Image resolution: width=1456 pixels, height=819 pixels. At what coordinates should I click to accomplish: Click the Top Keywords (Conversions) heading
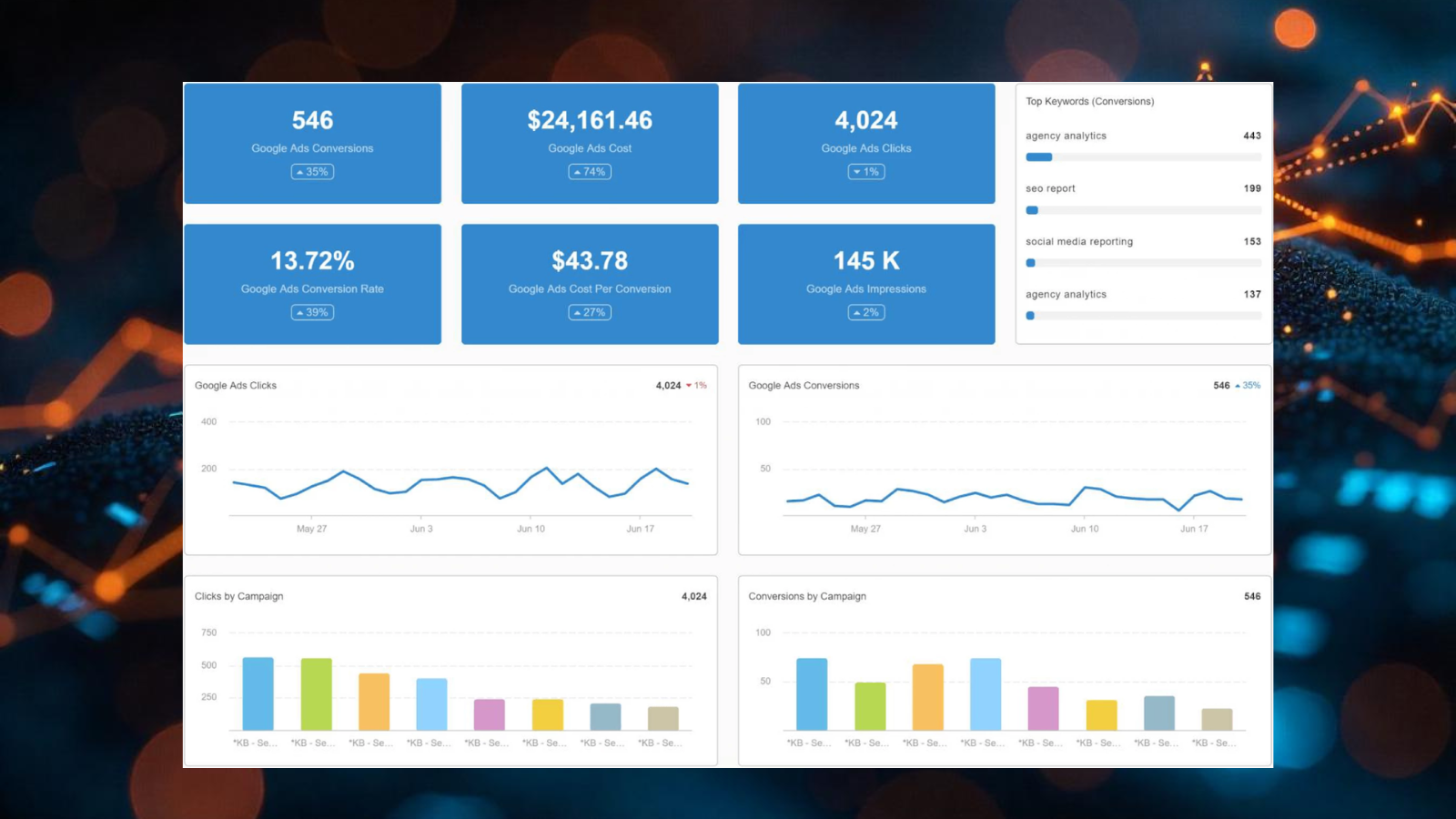(x=1089, y=101)
